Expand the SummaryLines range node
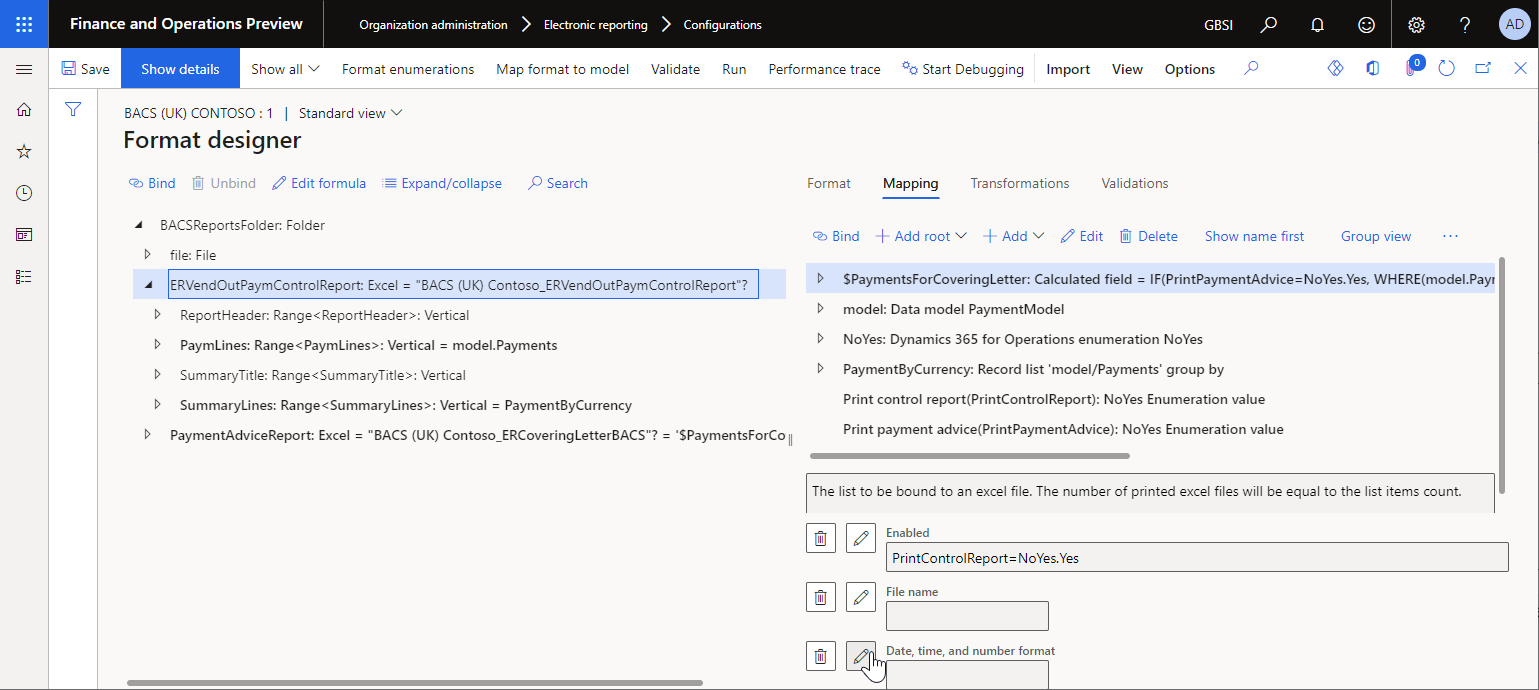Image resolution: width=1539 pixels, height=690 pixels. click(158, 405)
